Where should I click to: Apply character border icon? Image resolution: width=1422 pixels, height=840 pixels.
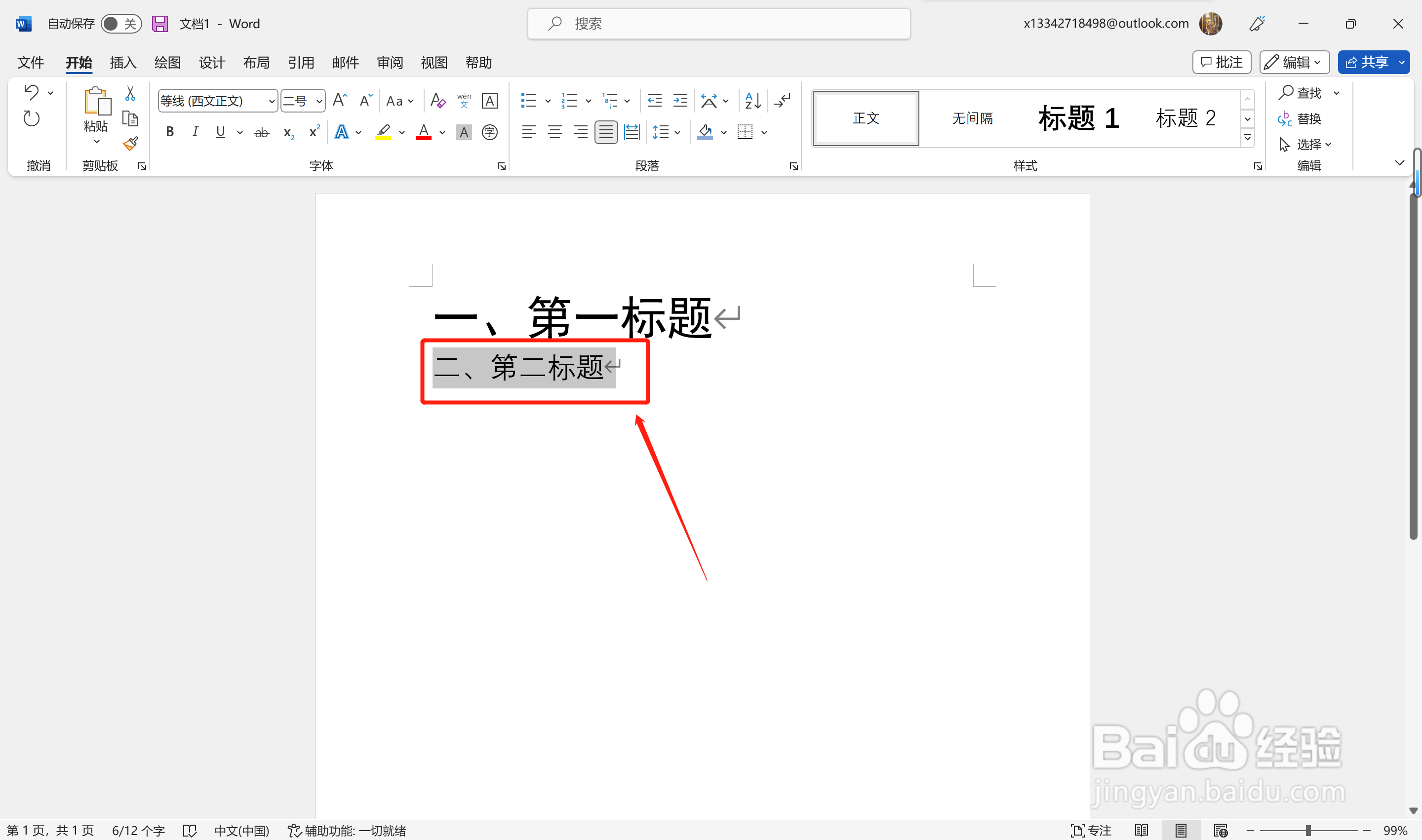click(489, 101)
